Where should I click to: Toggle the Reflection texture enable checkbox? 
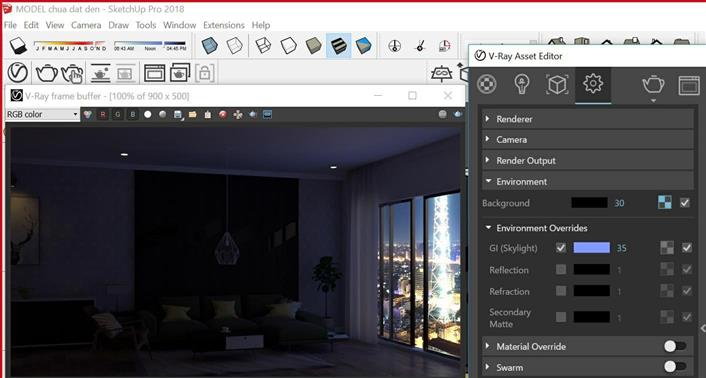point(687,270)
